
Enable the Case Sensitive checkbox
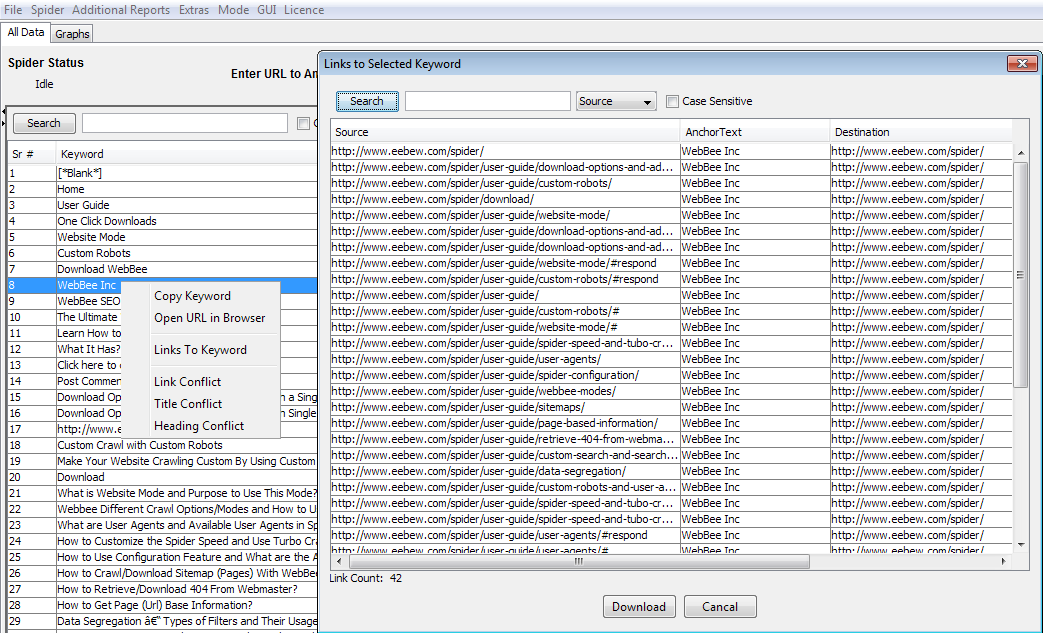pos(672,101)
